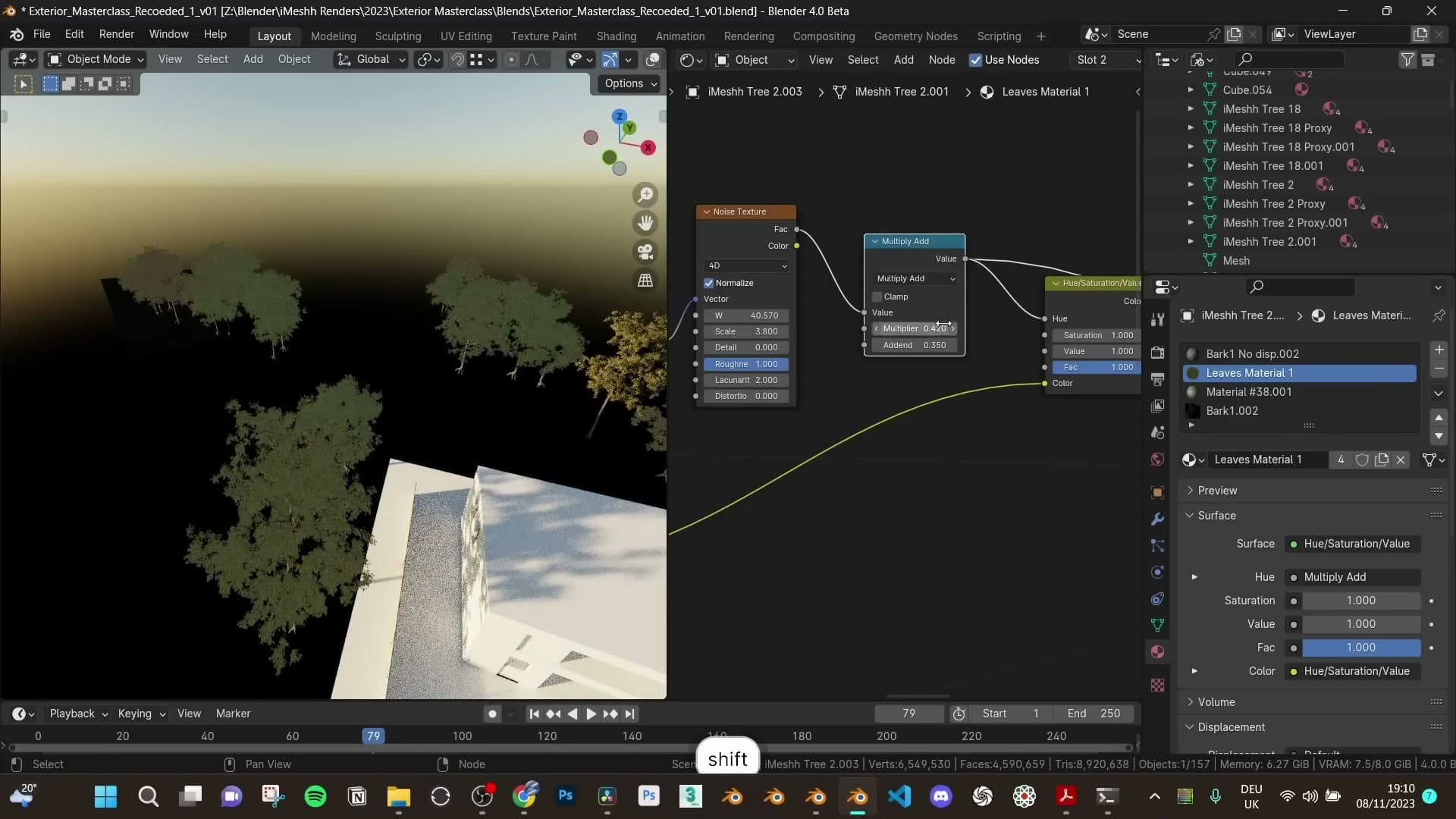The image size is (1456, 819).
Task: Remove material slot with the minus button
Action: [1439, 368]
